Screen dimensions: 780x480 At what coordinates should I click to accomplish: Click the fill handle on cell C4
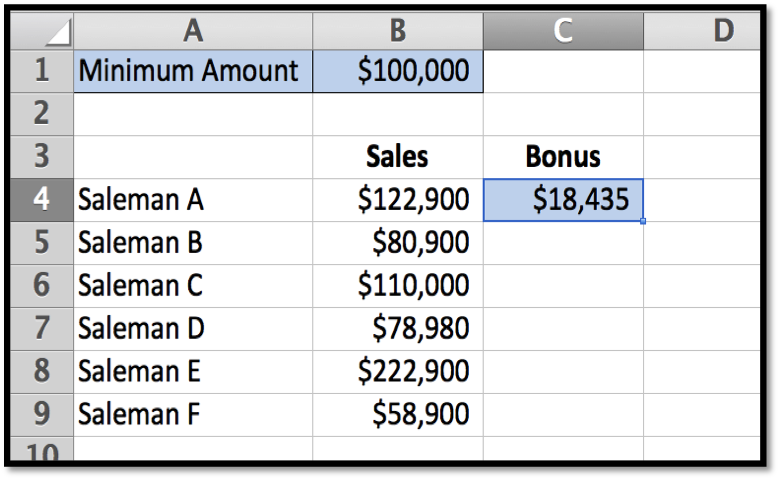642,221
